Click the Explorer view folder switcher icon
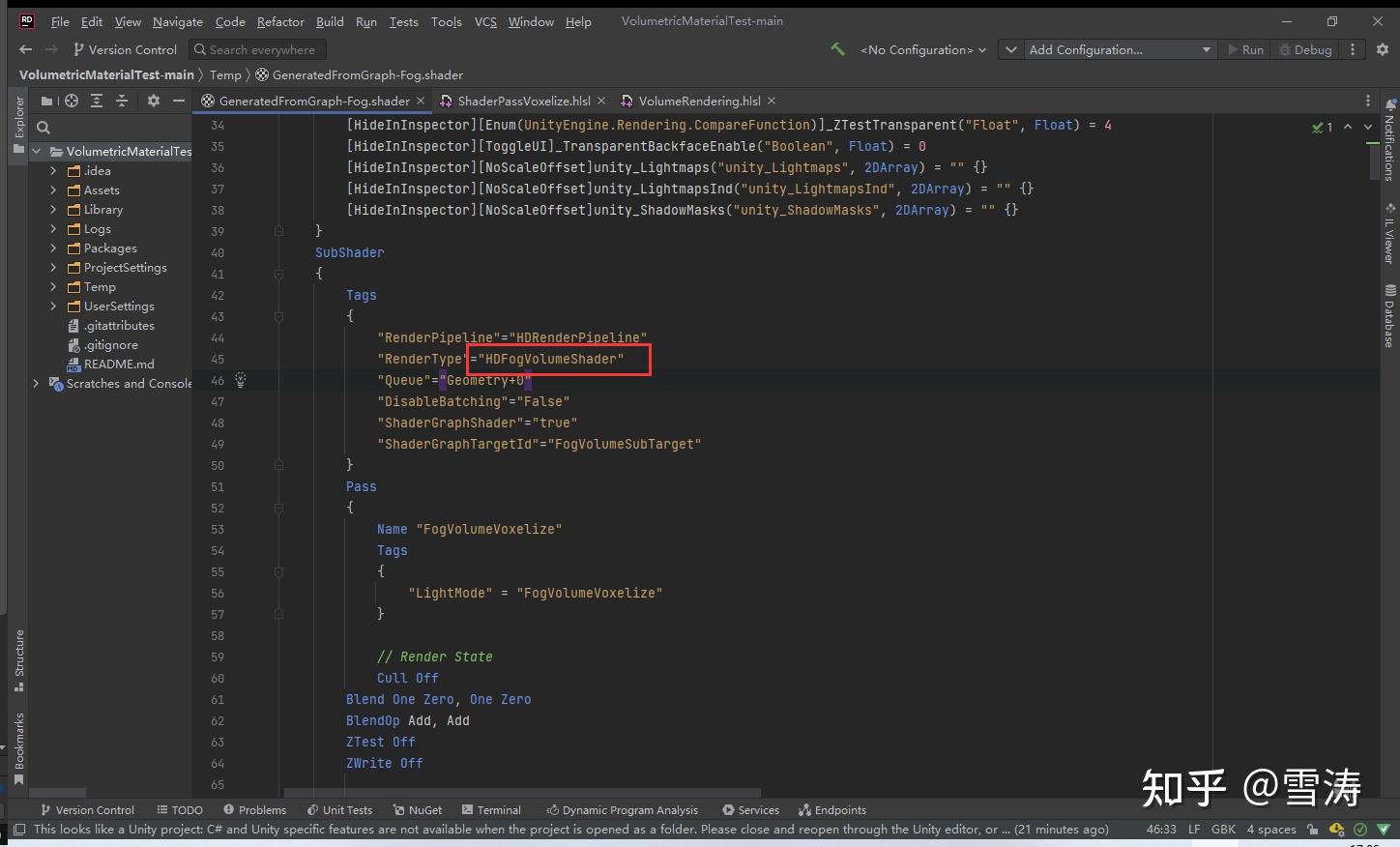This screenshot has height=847, width=1400. [x=48, y=101]
